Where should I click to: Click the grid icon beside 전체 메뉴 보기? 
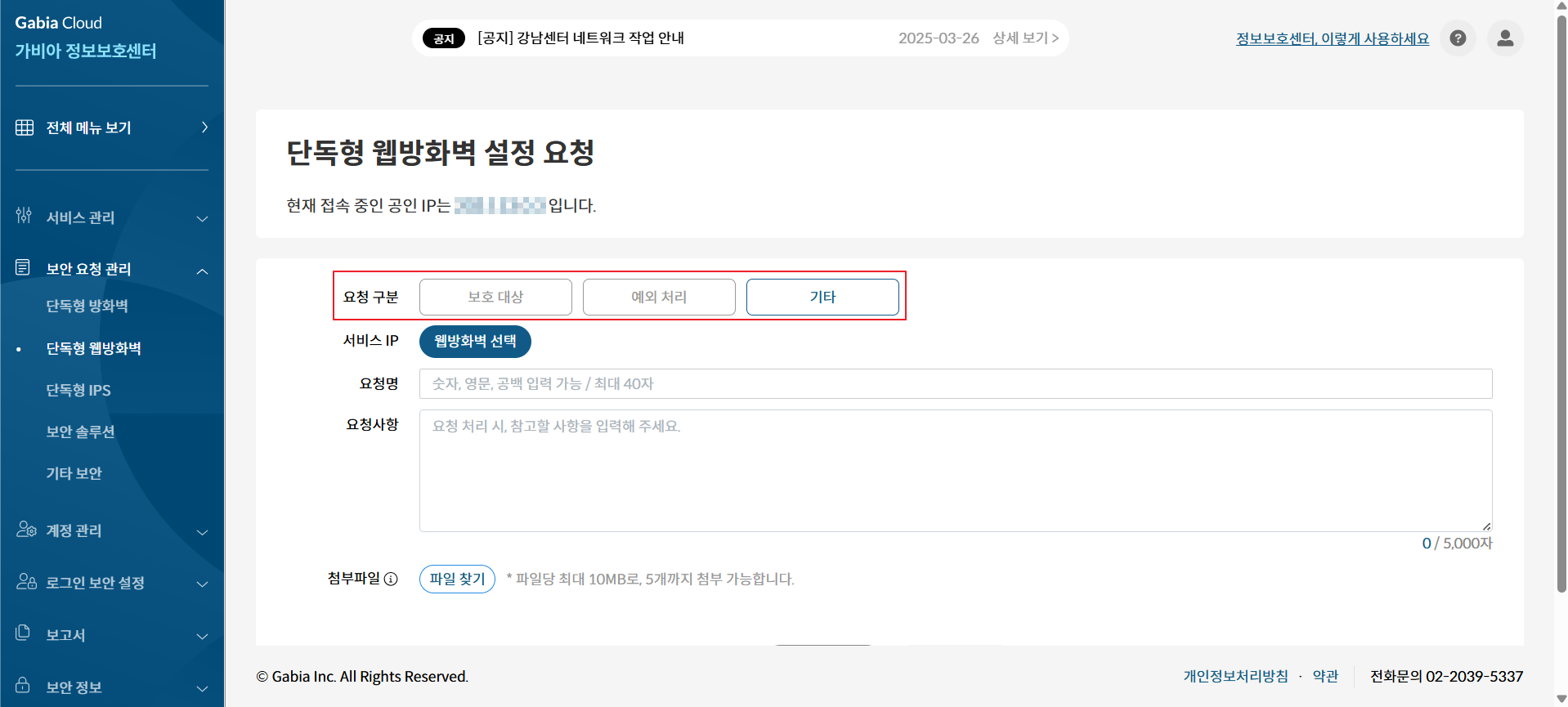click(25, 128)
